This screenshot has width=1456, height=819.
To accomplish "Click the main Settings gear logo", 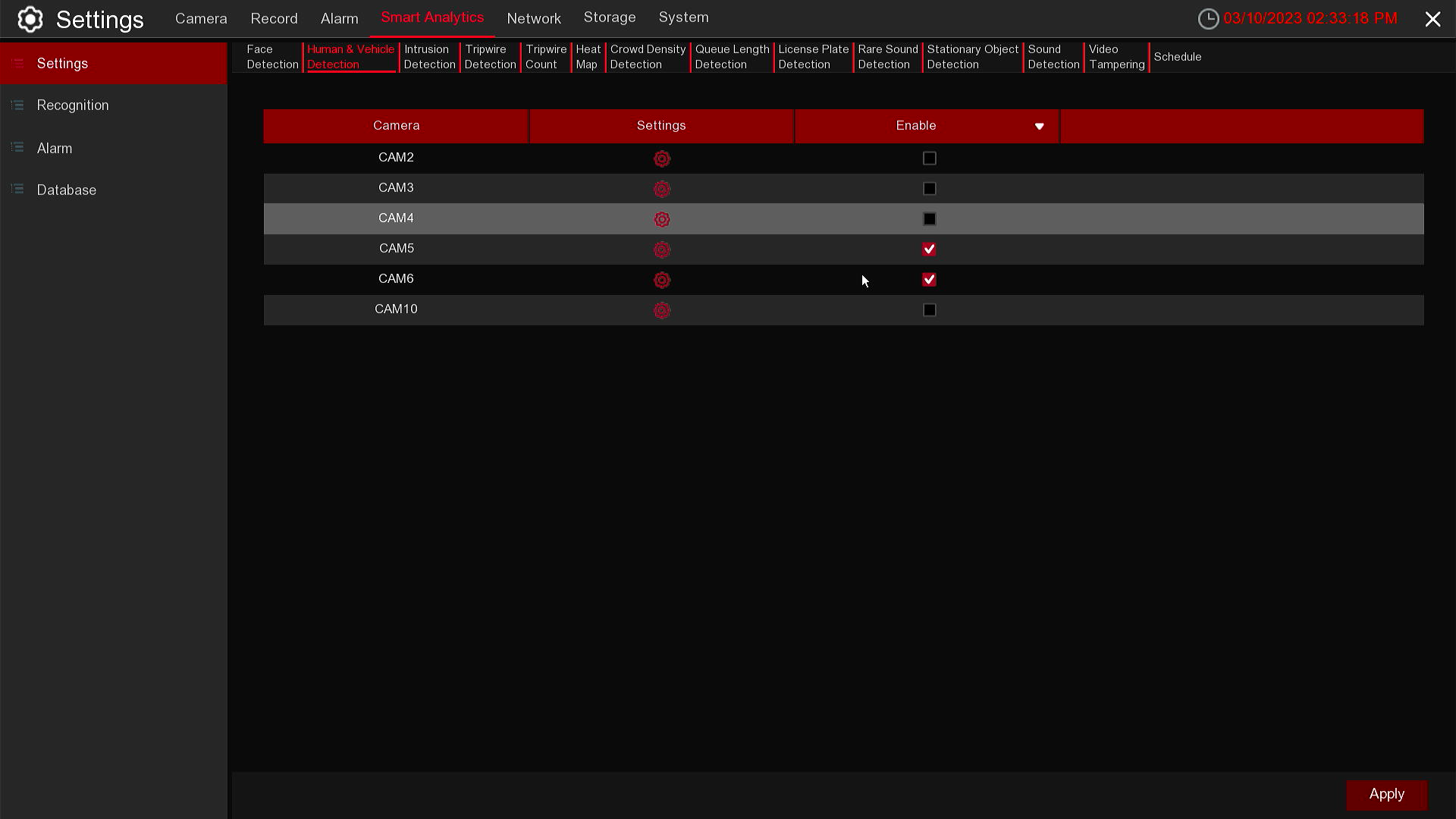I will pos(30,19).
